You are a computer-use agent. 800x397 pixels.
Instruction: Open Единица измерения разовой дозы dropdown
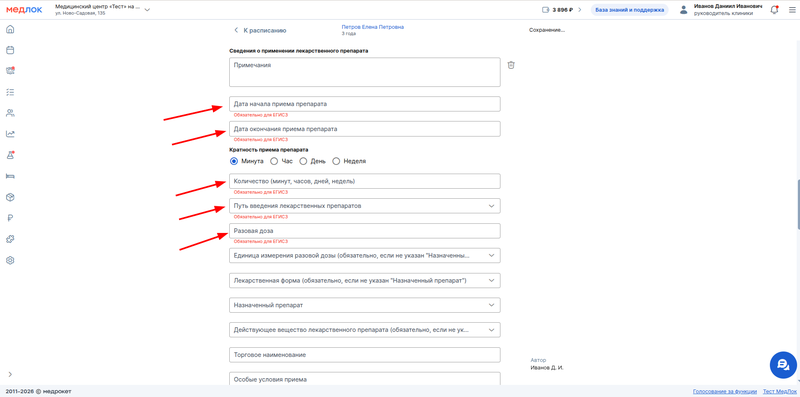point(365,255)
